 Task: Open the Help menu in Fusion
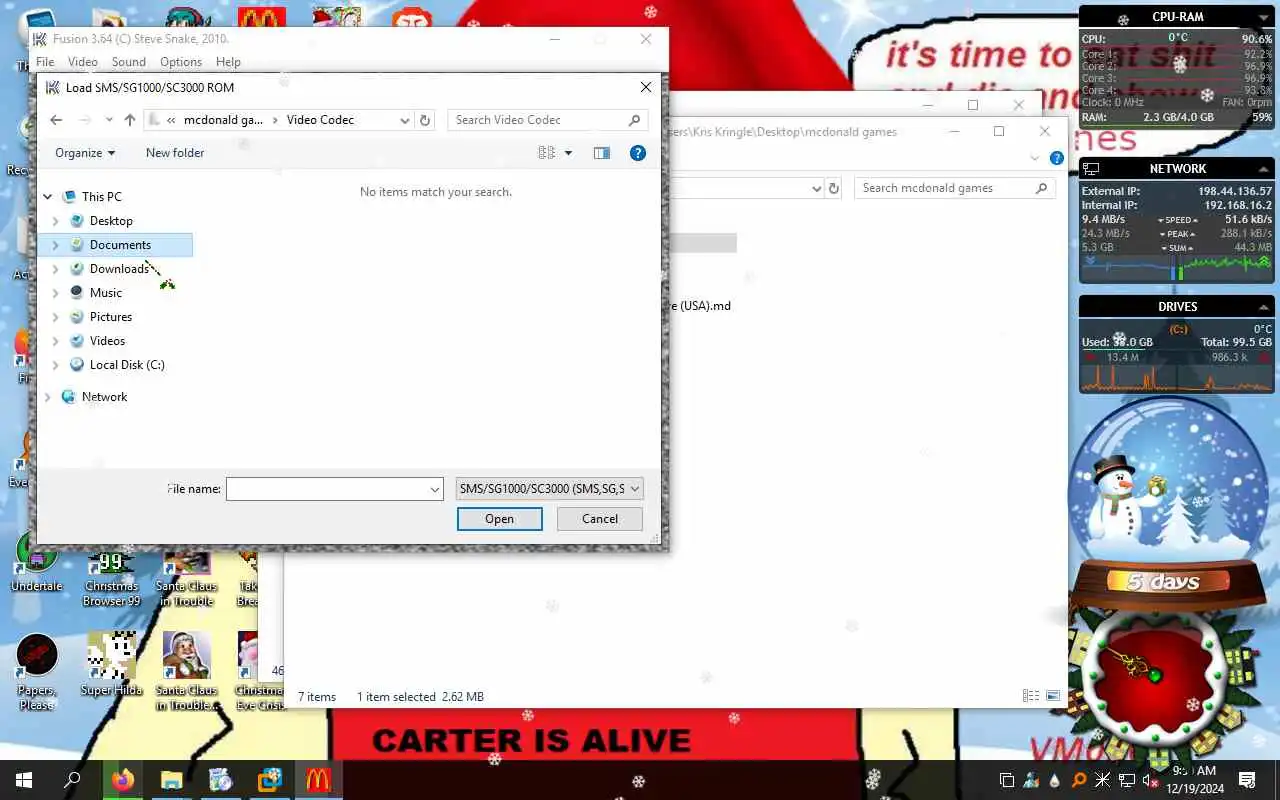coord(228,62)
